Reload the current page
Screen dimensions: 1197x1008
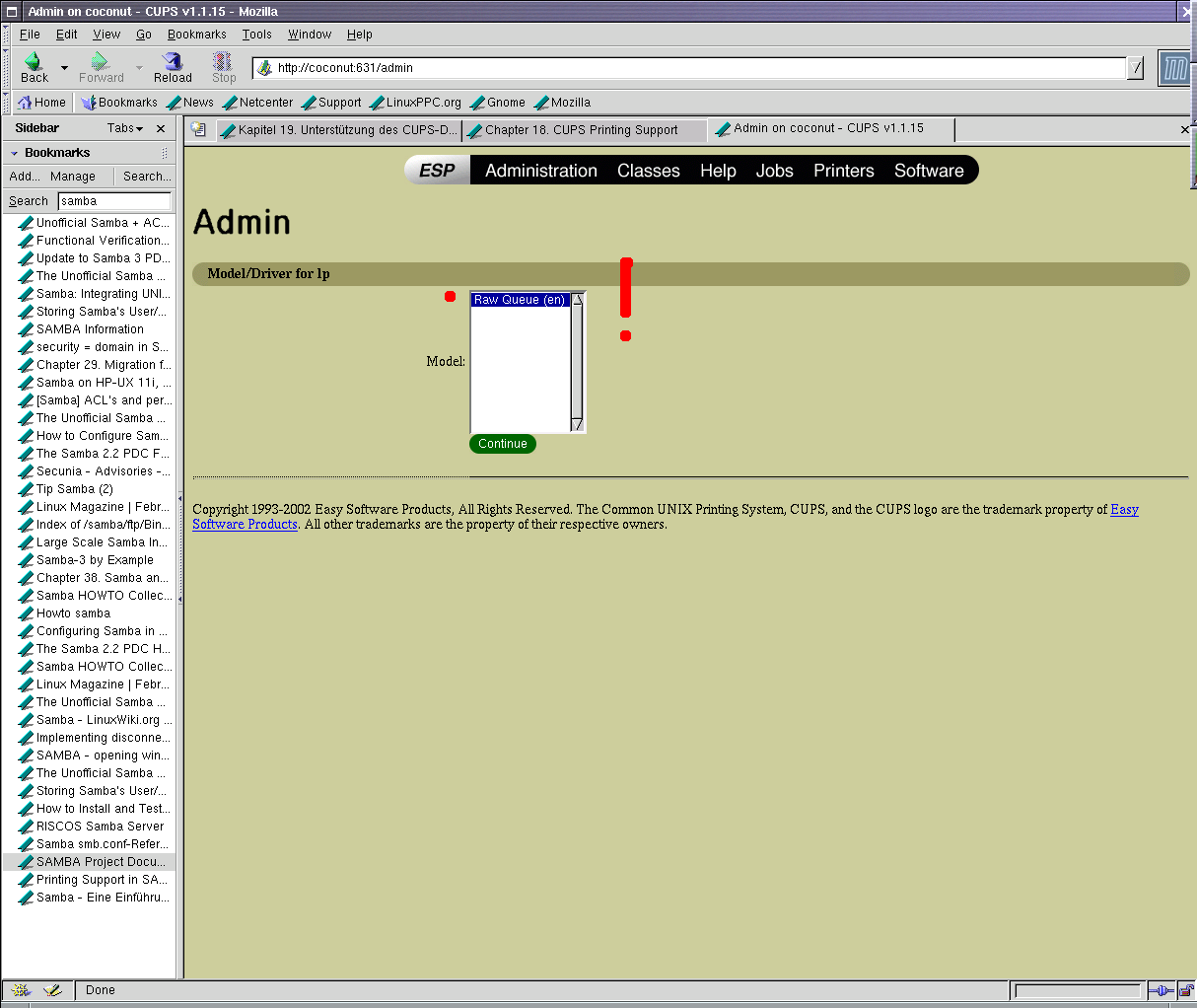(x=173, y=67)
